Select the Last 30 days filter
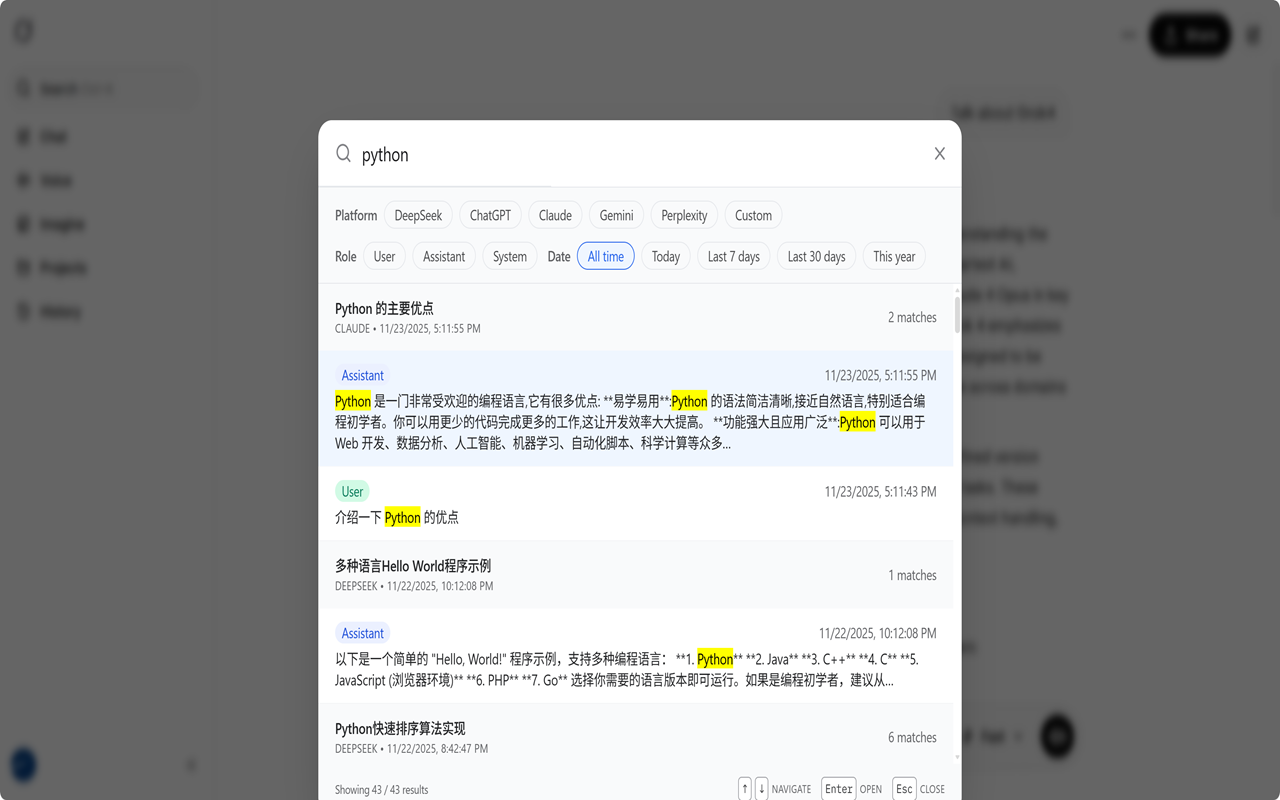This screenshot has height=800, width=1280. [x=816, y=256]
